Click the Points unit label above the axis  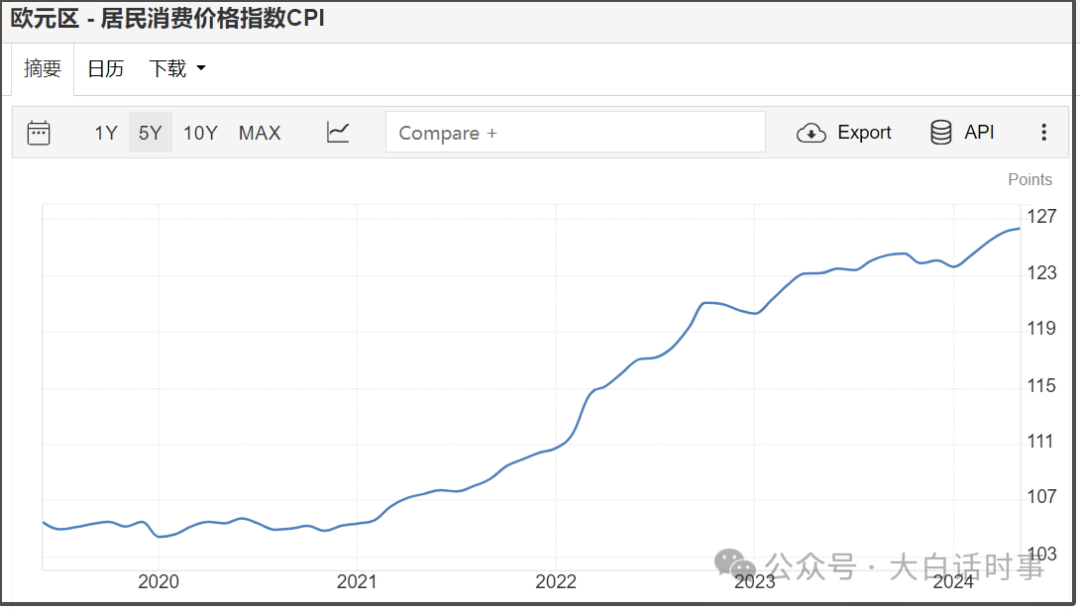click(x=1029, y=180)
